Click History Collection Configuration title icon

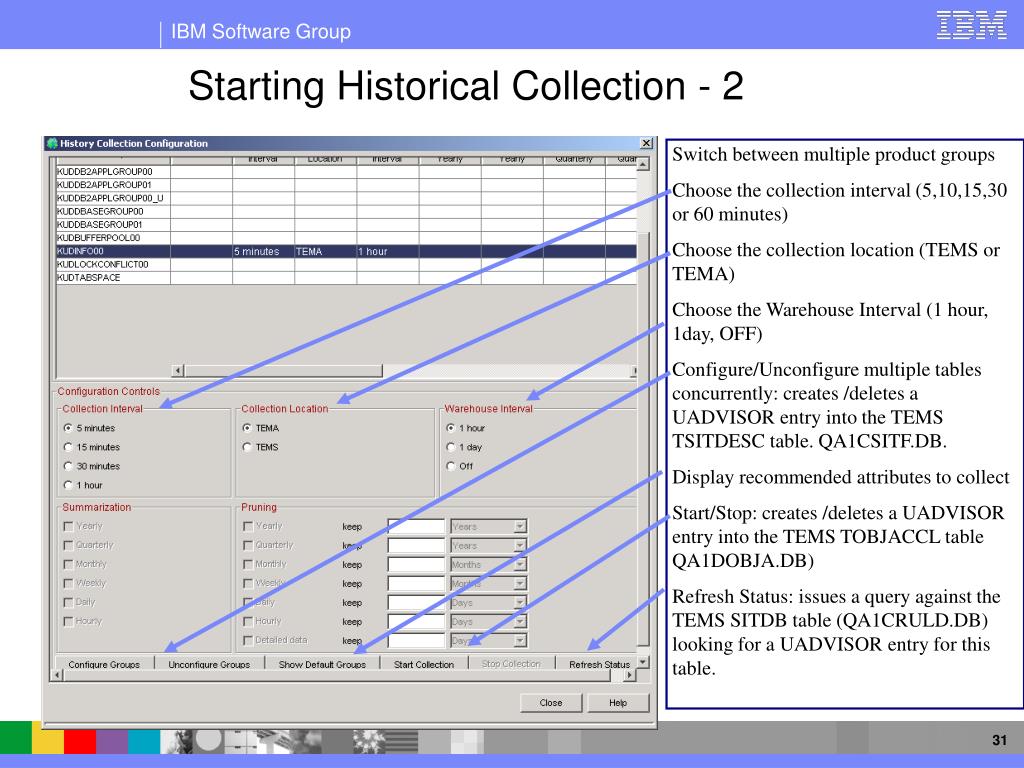tap(52, 143)
